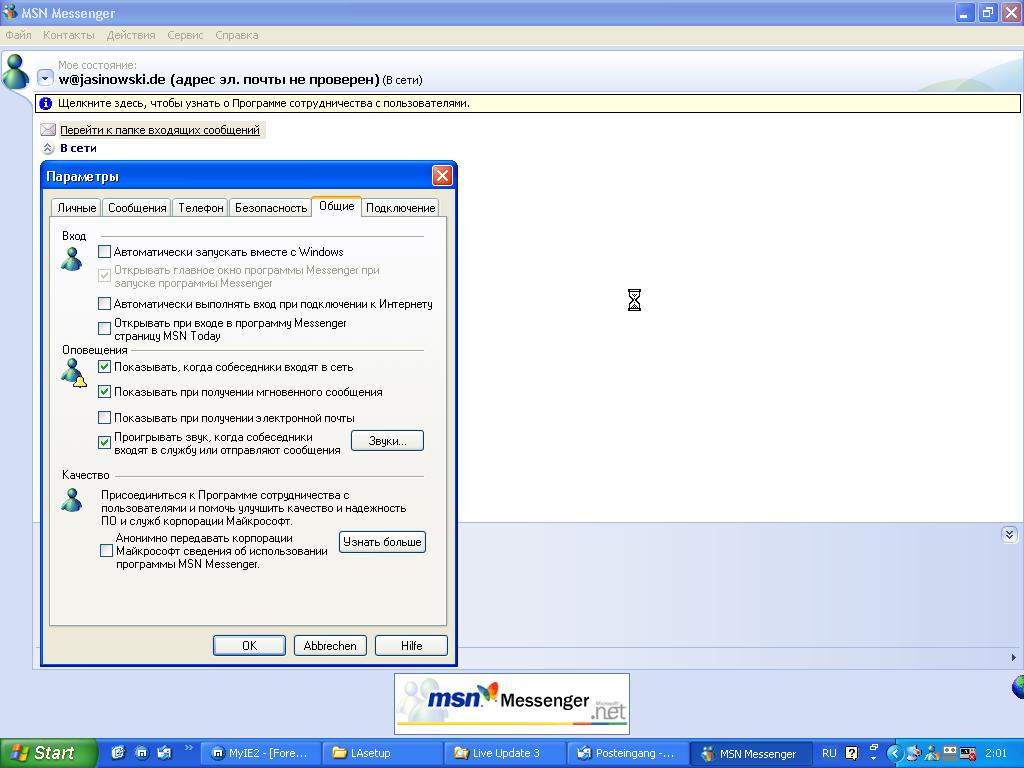This screenshot has width=1024, height=768.
Task: Open the Файл menu
Action: coord(18,35)
